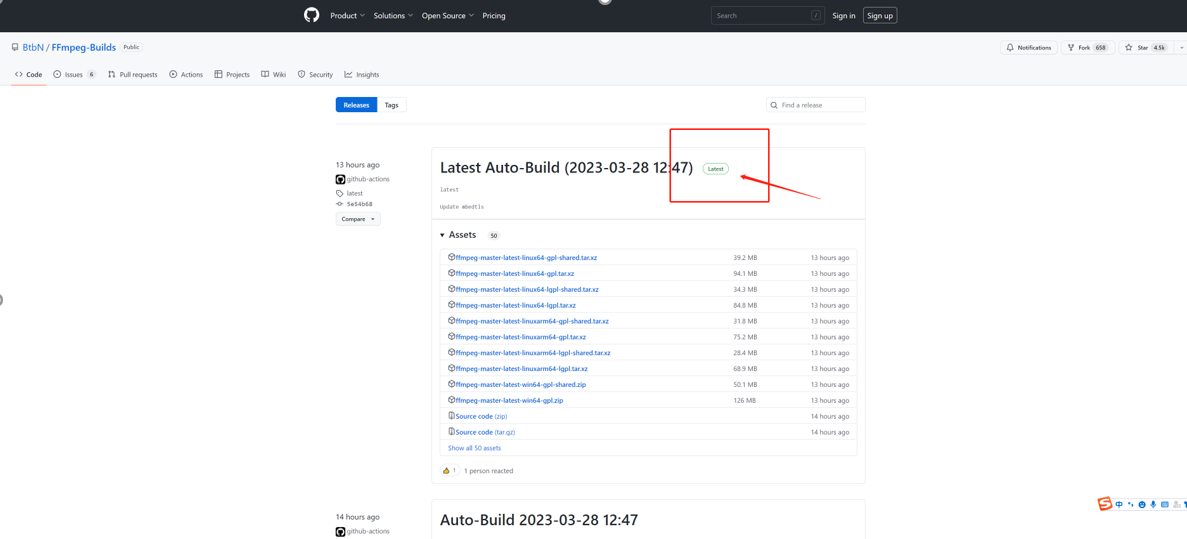
Task: Download ffmpeg-master-latest-linux64-gpl-shared.tar.xz
Action: tap(525, 257)
